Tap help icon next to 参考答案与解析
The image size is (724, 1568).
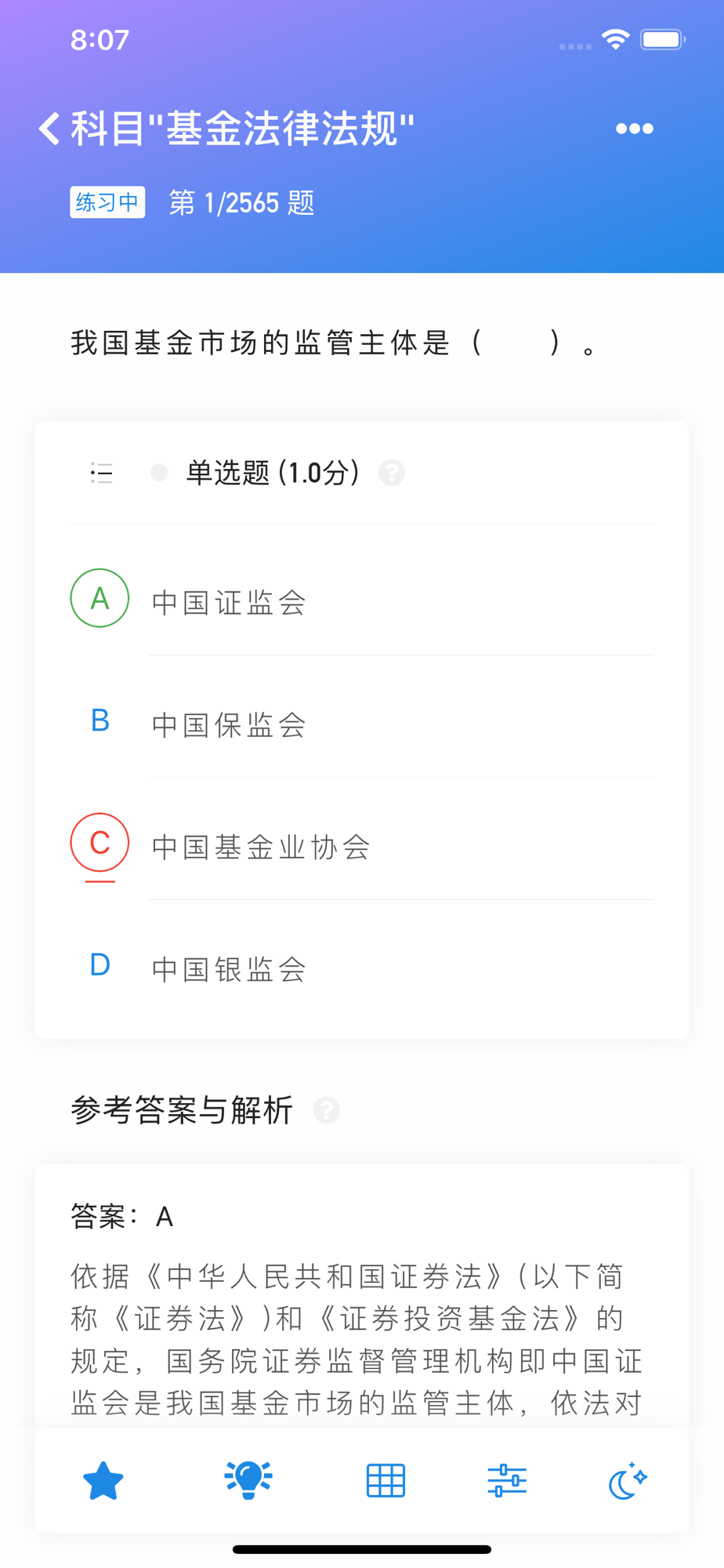tap(326, 1110)
